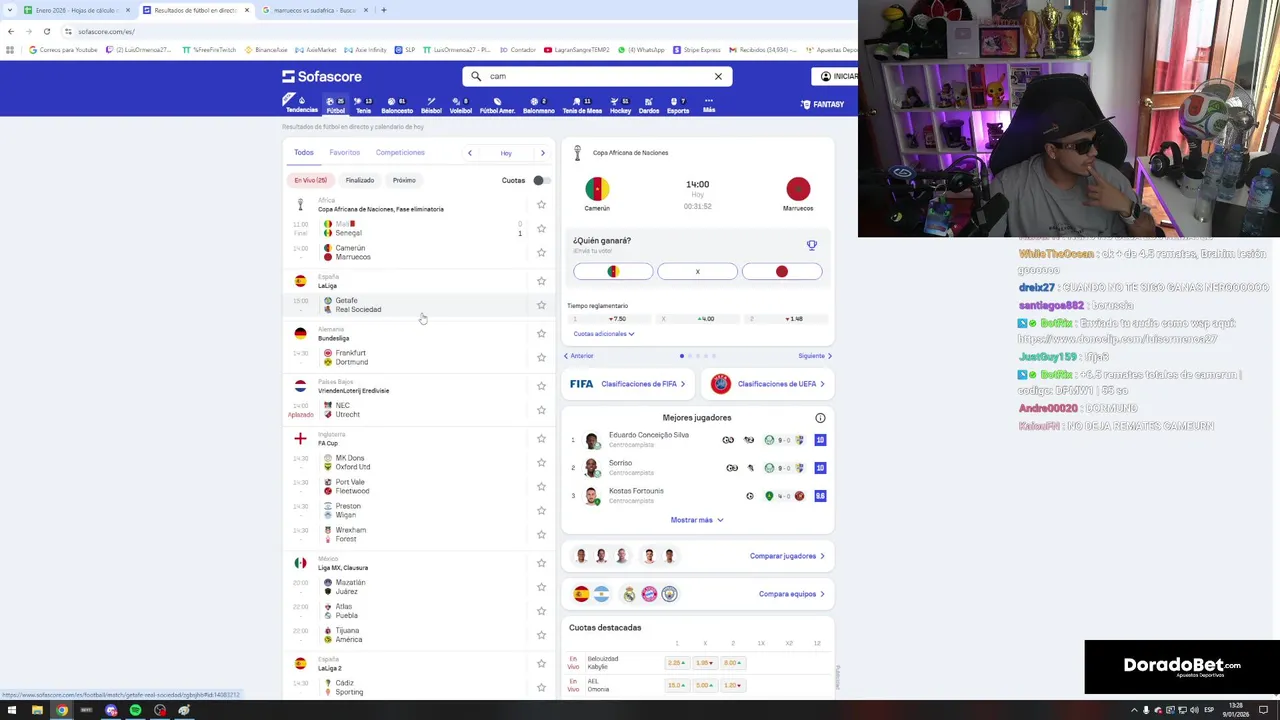Open the Sofascore home logo
1280x720 pixels.
322,76
